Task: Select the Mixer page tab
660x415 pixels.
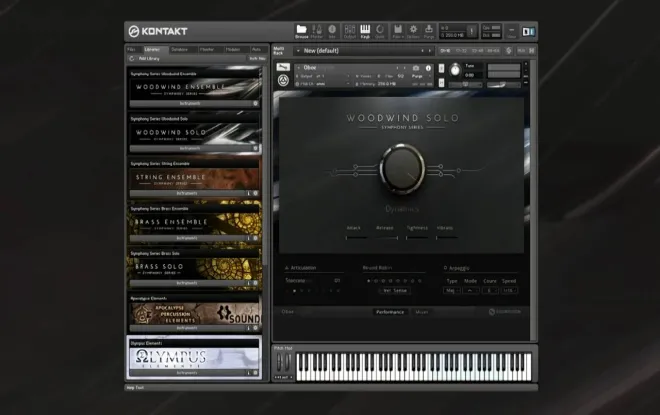Action: tap(422, 312)
